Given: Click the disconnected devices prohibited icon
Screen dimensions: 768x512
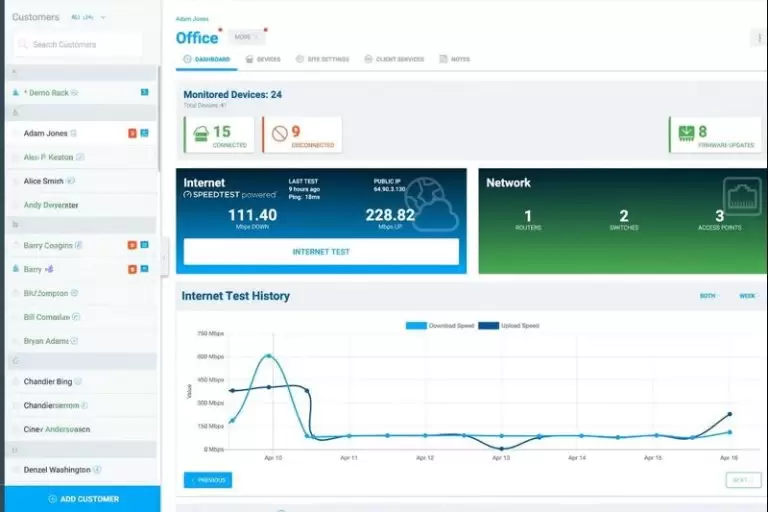Looking at the screenshot, I should tap(279, 133).
